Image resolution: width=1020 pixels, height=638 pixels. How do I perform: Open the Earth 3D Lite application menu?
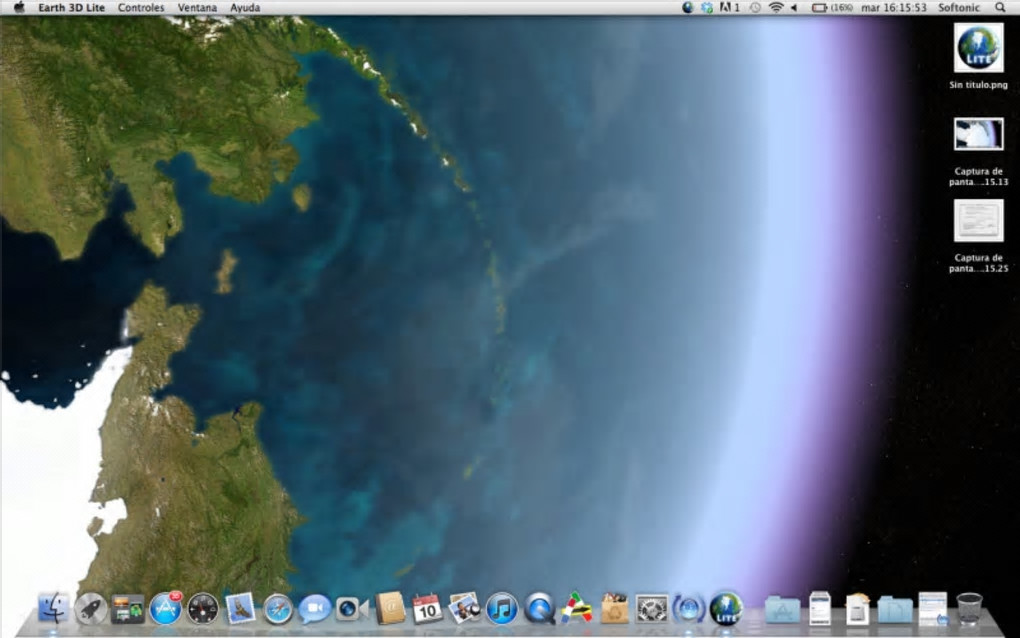tap(72, 8)
